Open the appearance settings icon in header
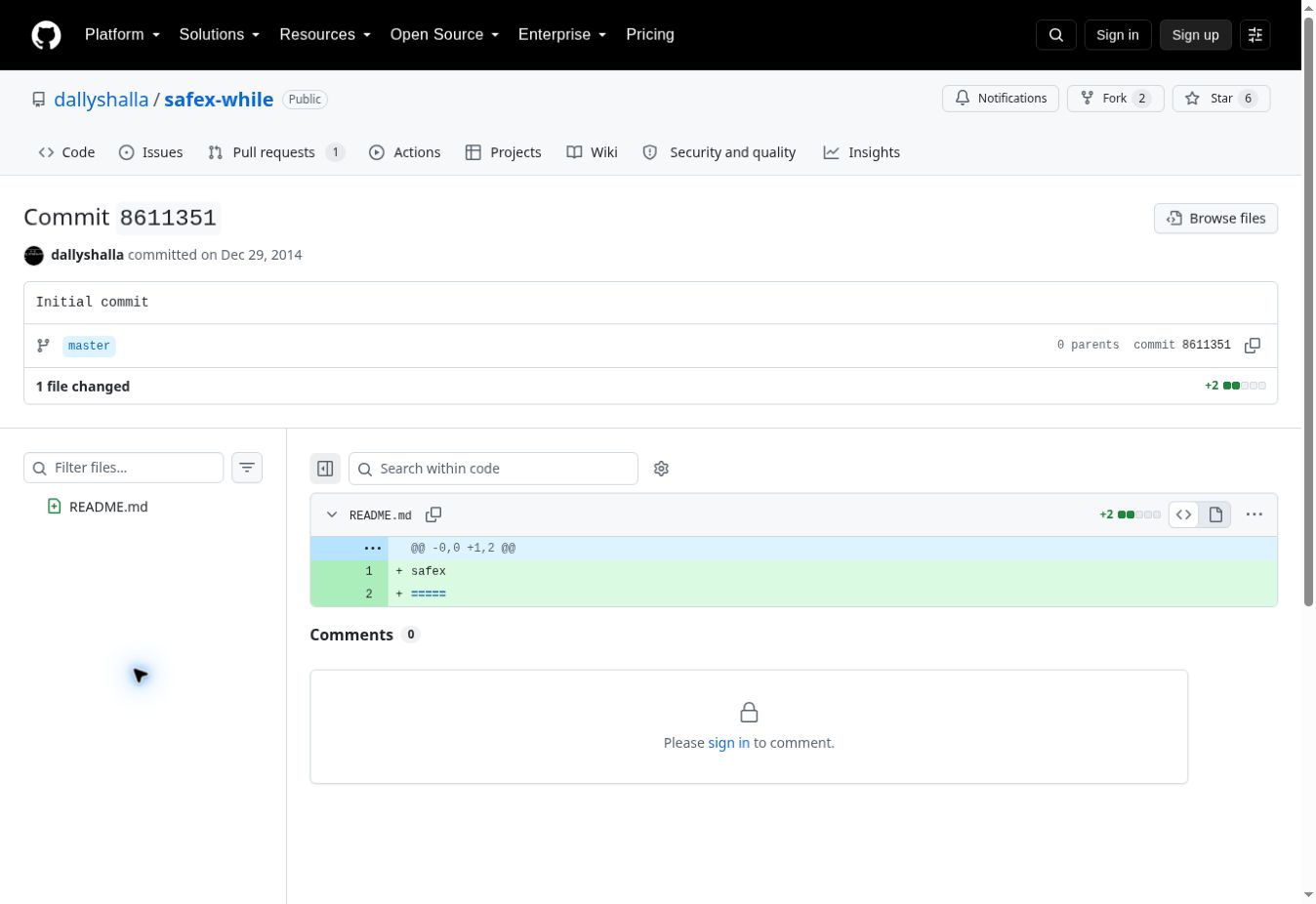 (x=1255, y=35)
